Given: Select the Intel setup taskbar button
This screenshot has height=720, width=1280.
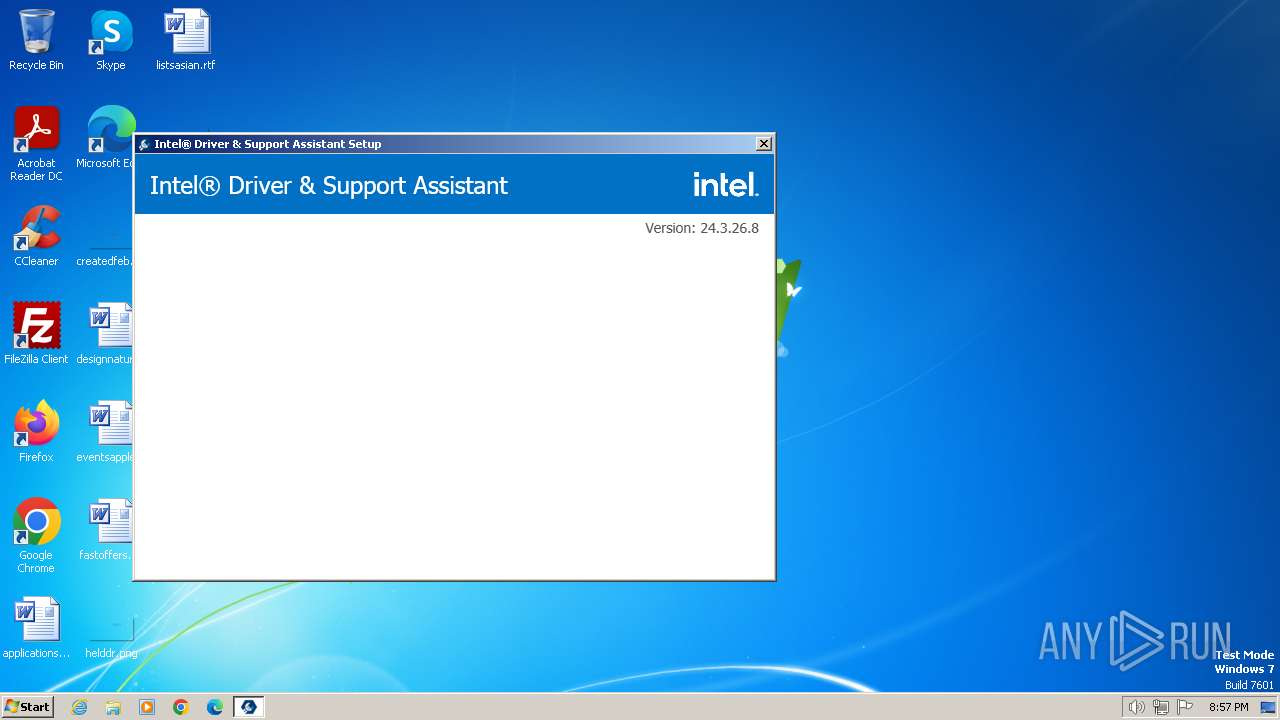Looking at the screenshot, I should (248, 707).
